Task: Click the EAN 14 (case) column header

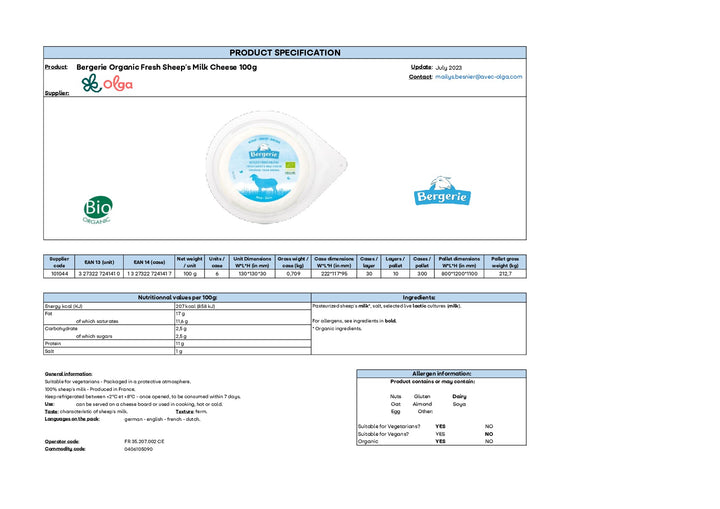Action: pyautogui.click(x=149, y=262)
